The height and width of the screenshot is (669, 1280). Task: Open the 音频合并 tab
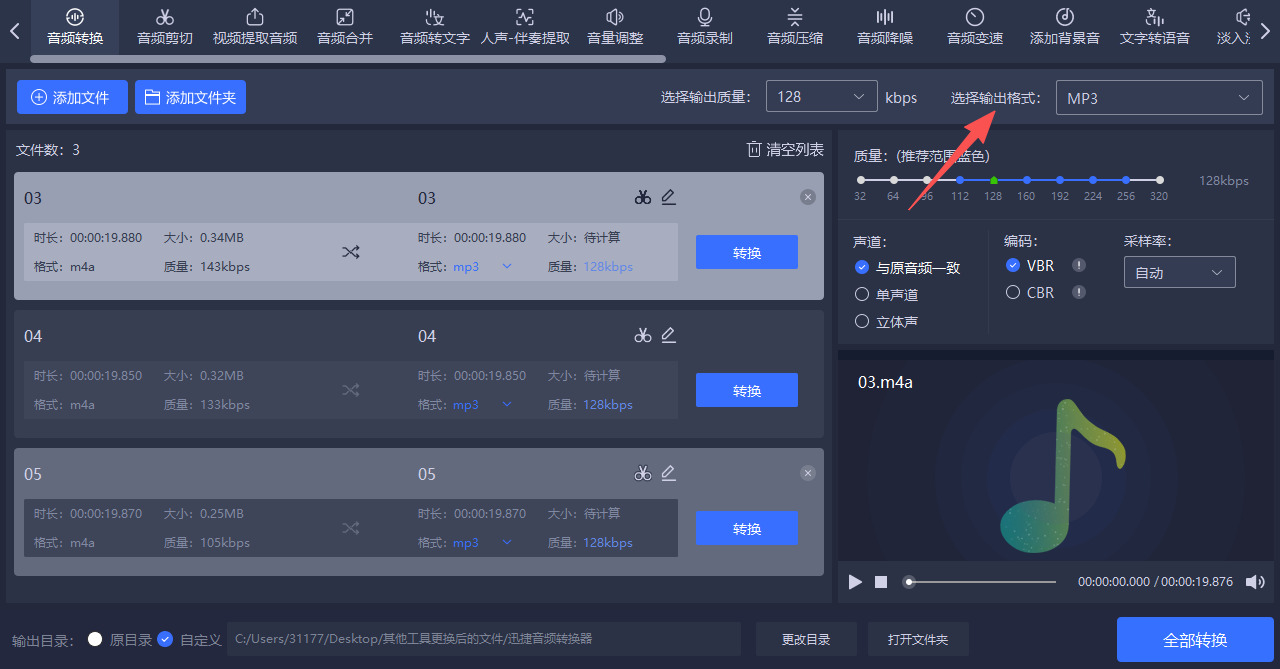tap(345, 27)
